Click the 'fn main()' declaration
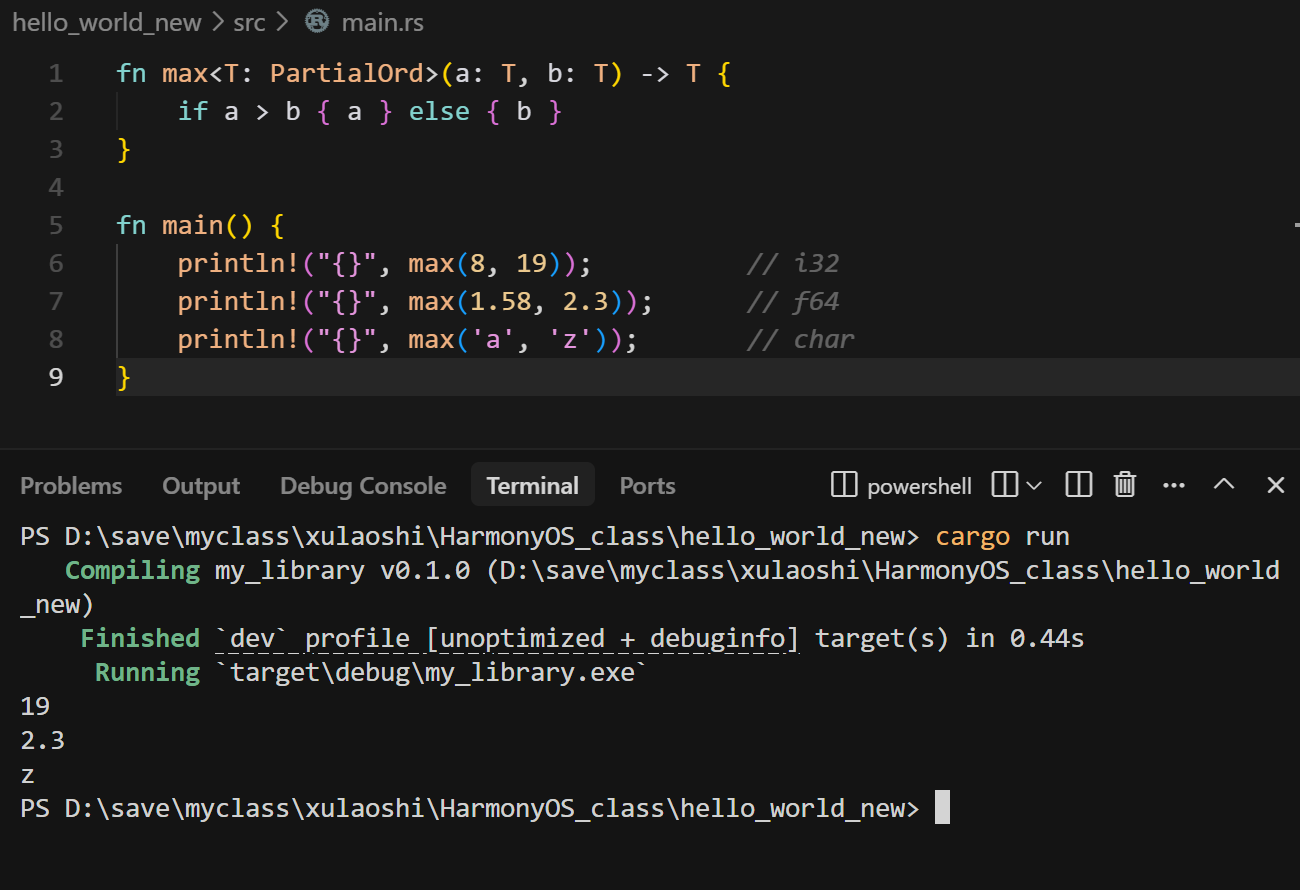The width and height of the screenshot is (1300, 890). click(185, 225)
